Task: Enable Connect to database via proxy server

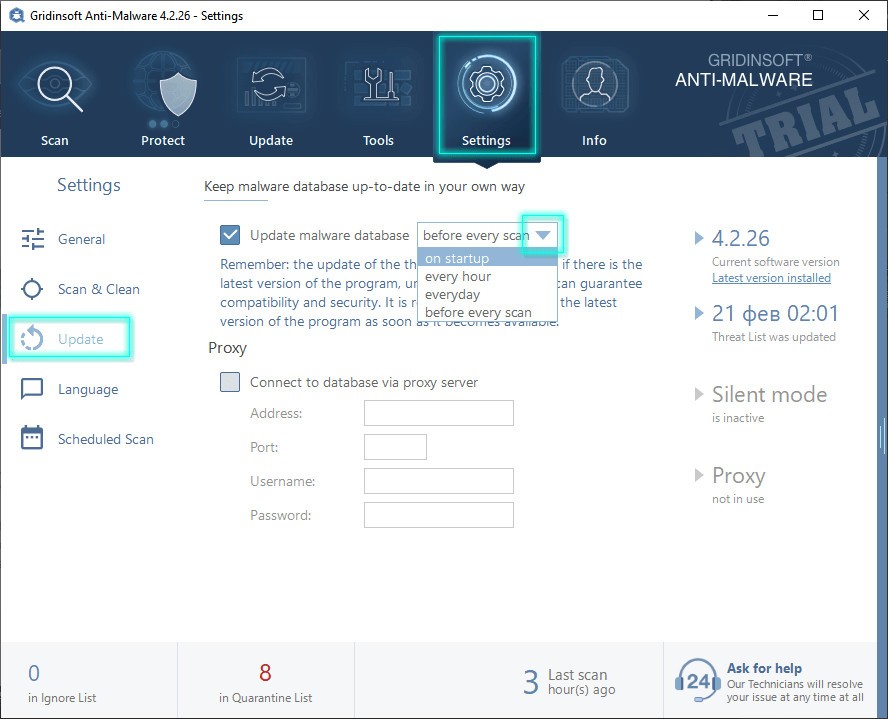Action: click(x=230, y=382)
